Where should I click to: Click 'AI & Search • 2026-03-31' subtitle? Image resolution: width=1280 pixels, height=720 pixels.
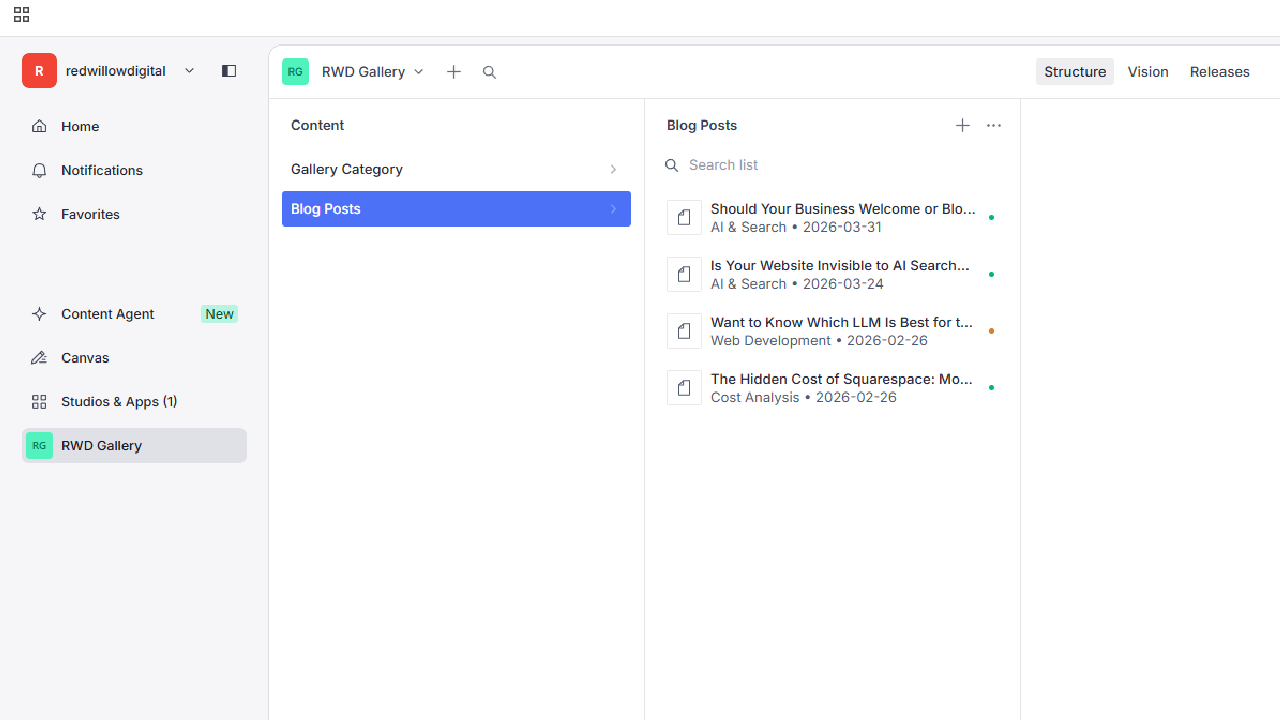point(796,227)
